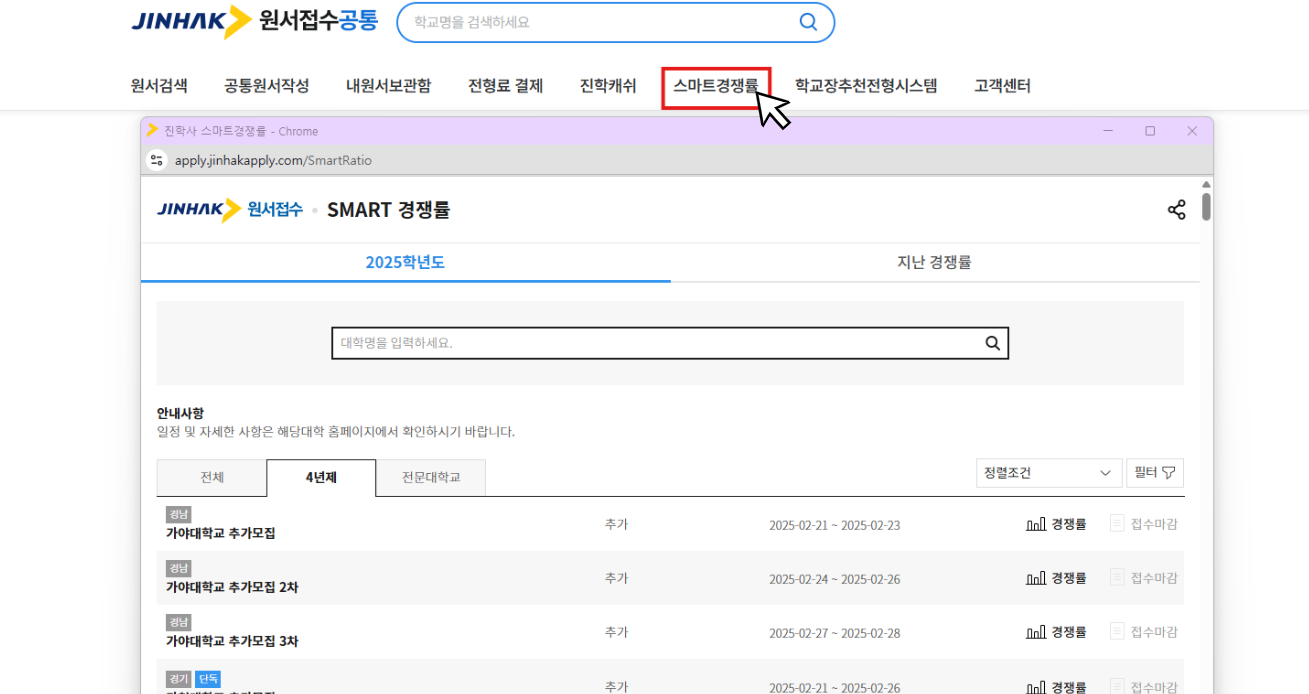Select the 전문대학교 tab

point(431,477)
